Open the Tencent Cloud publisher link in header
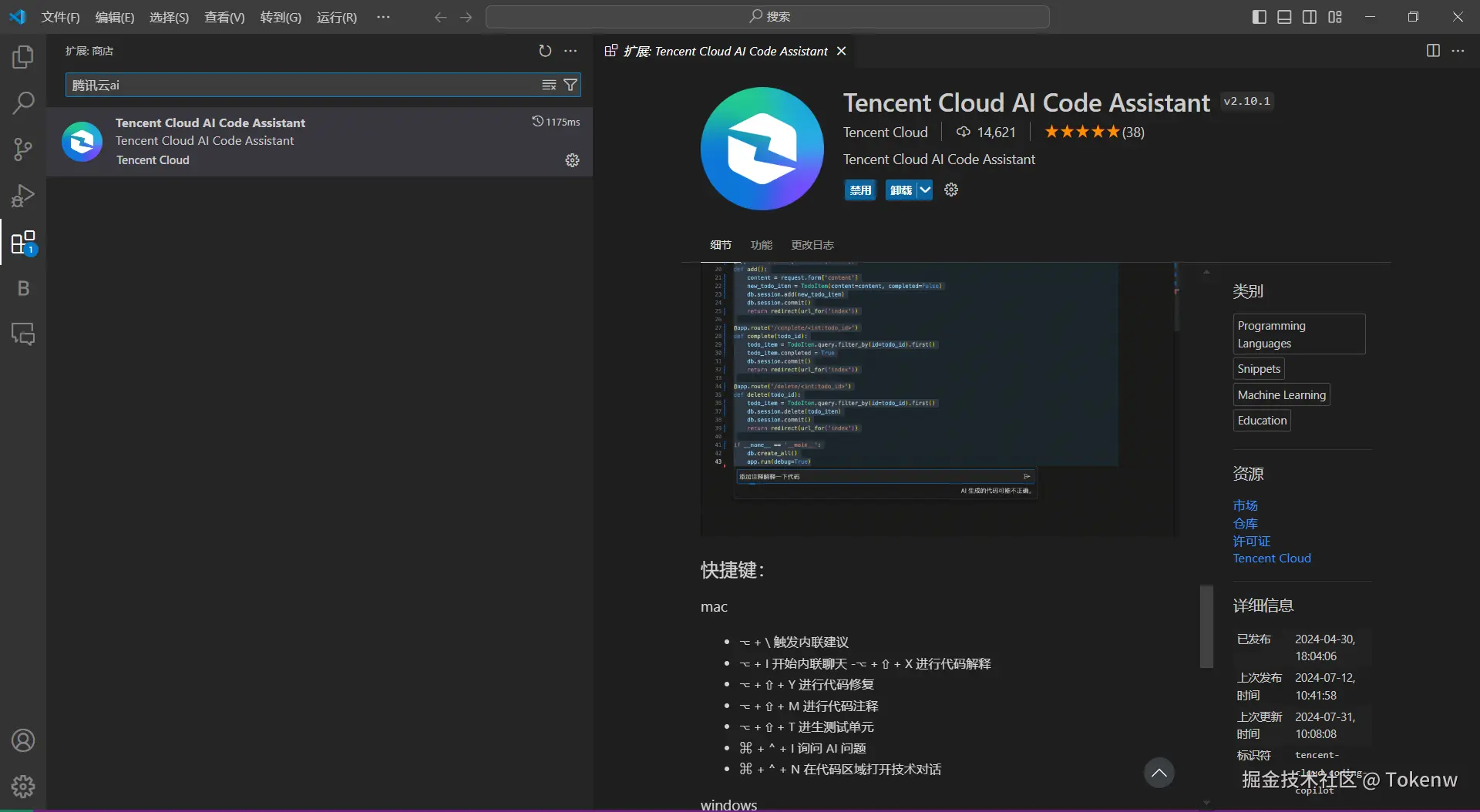 point(885,133)
